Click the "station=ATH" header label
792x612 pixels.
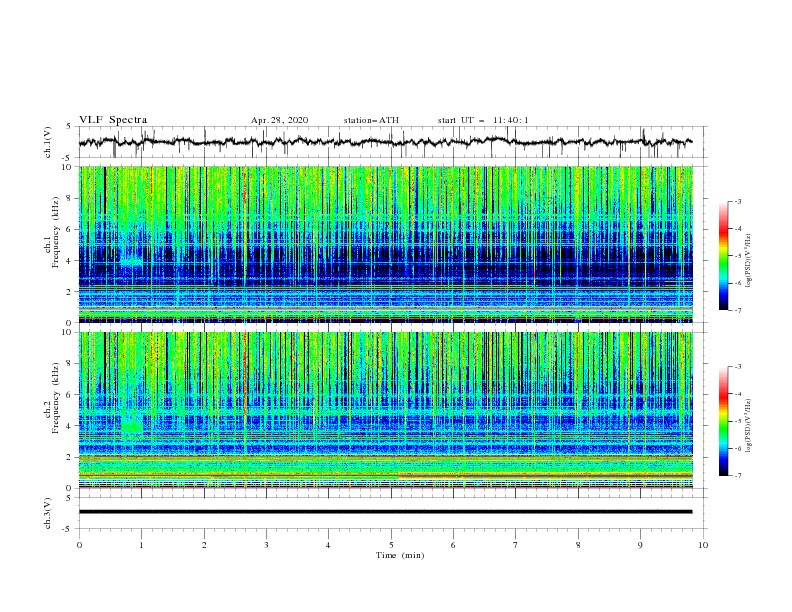coord(371,120)
